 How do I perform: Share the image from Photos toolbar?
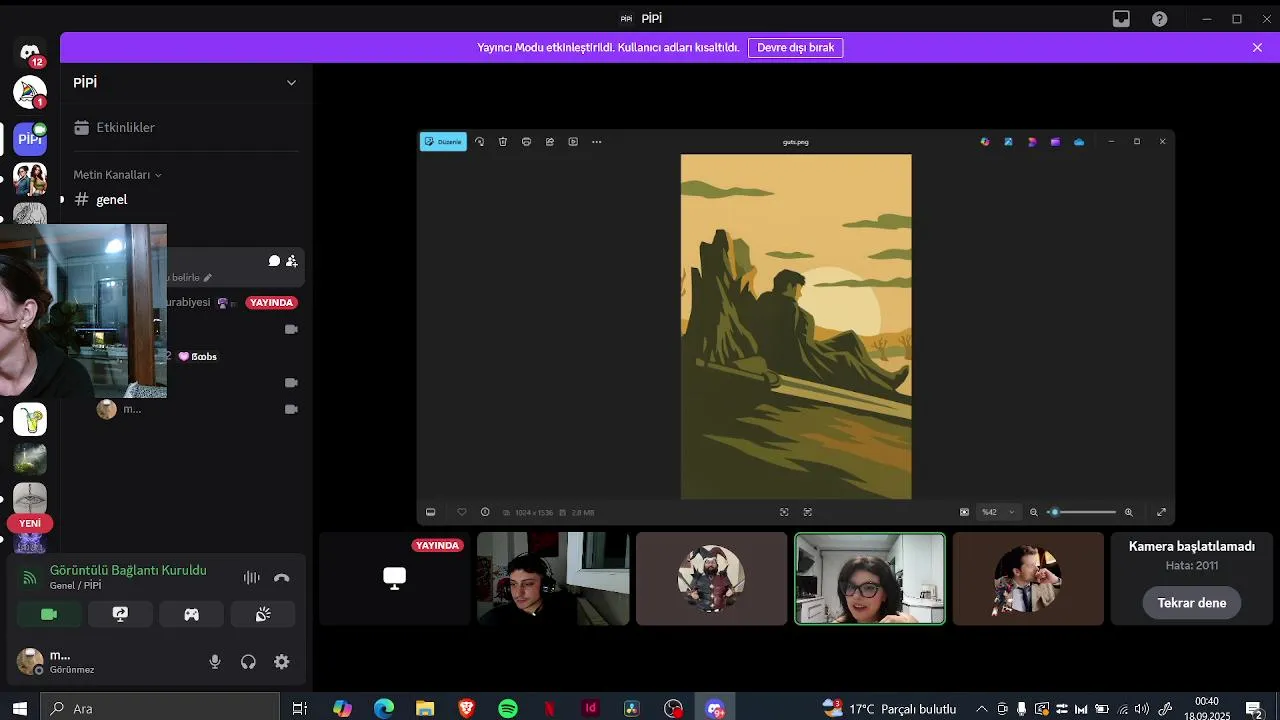pyautogui.click(x=550, y=142)
